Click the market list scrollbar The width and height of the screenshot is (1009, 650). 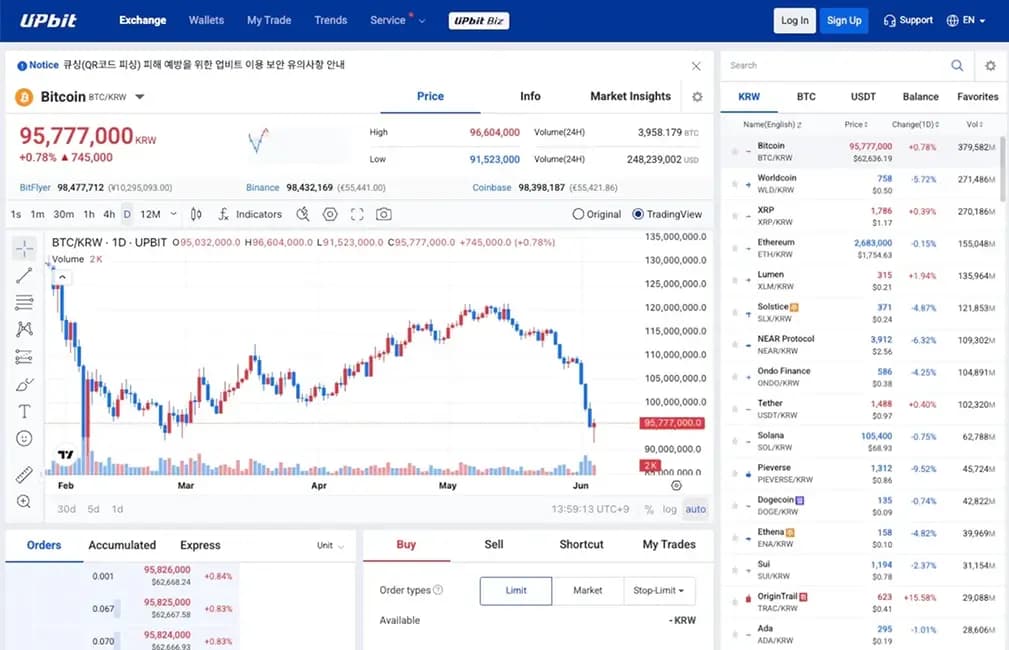[x=1003, y=169]
